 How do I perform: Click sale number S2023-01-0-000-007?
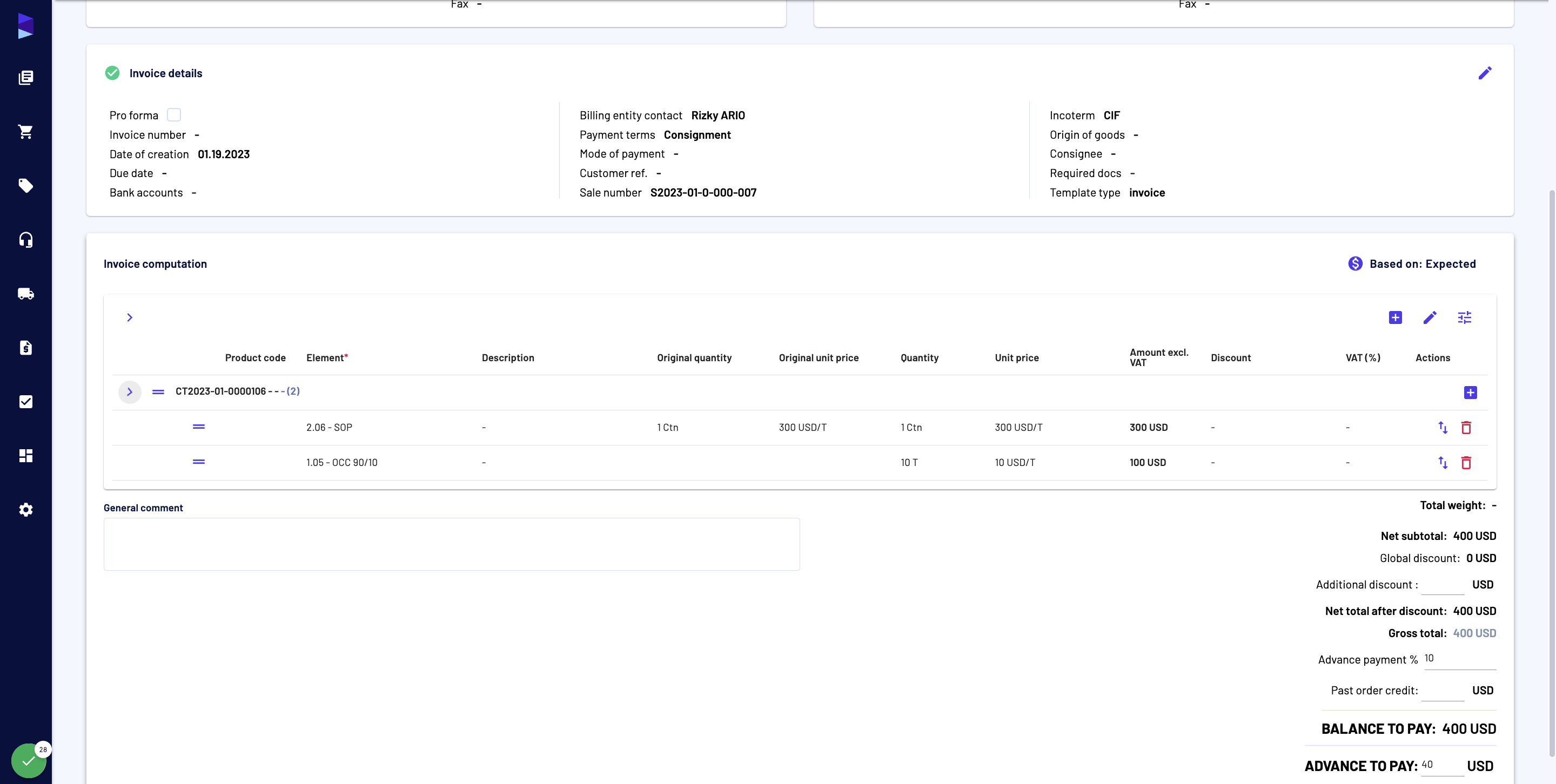[703, 193]
